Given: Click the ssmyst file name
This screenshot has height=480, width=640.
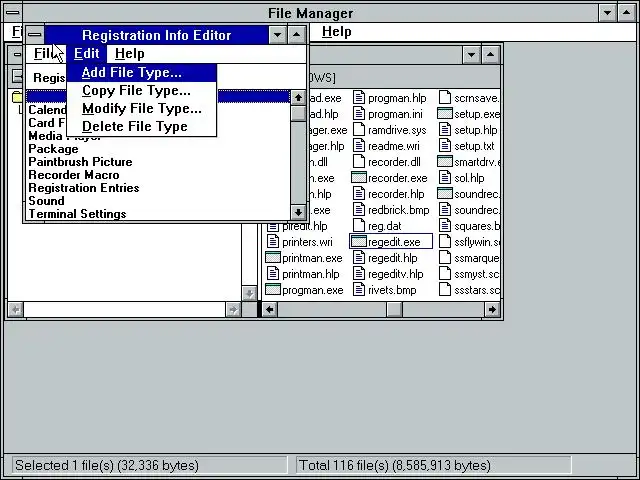Looking at the screenshot, I should point(477,274).
